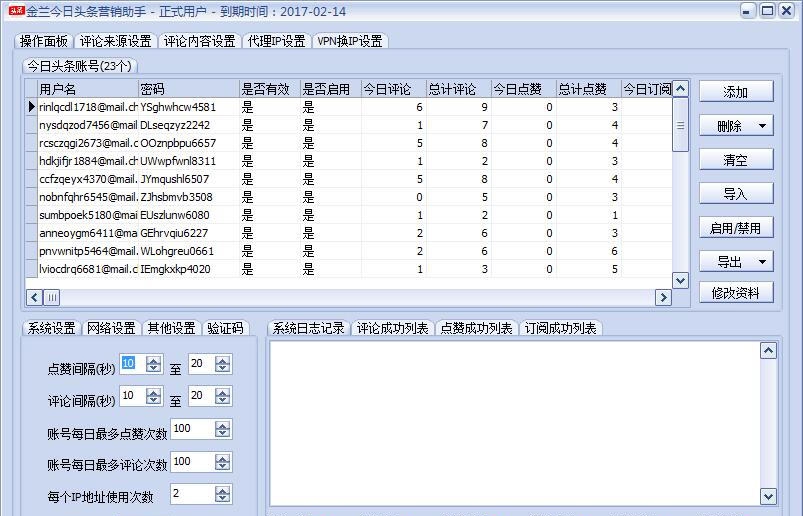The image size is (803, 516).
Task: Click the stepper of 点赞间隔 maximum value
Action: click(x=222, y=364)
